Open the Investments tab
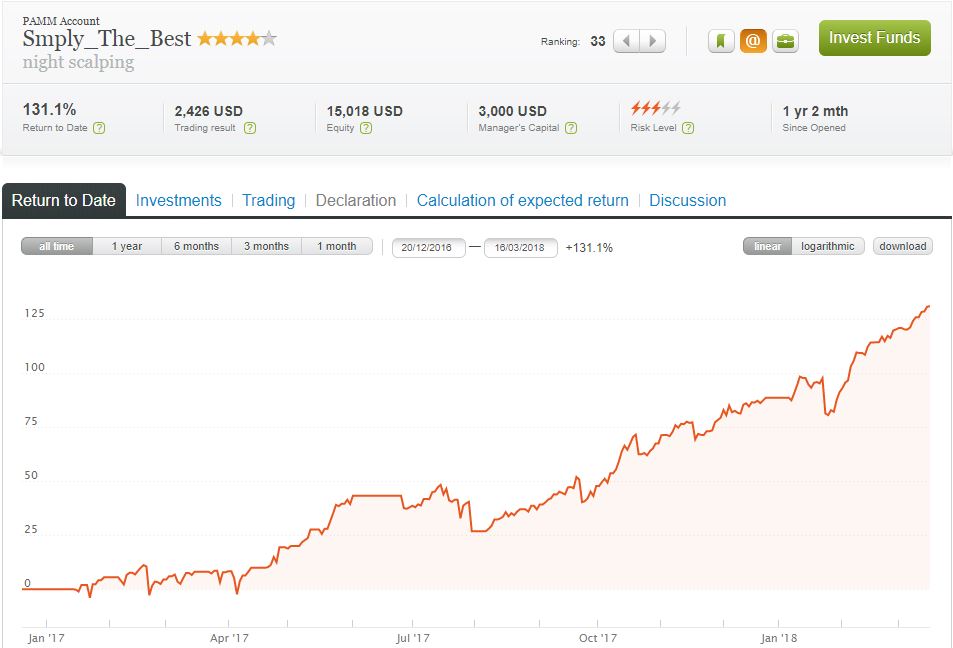 tap(179, 201)
